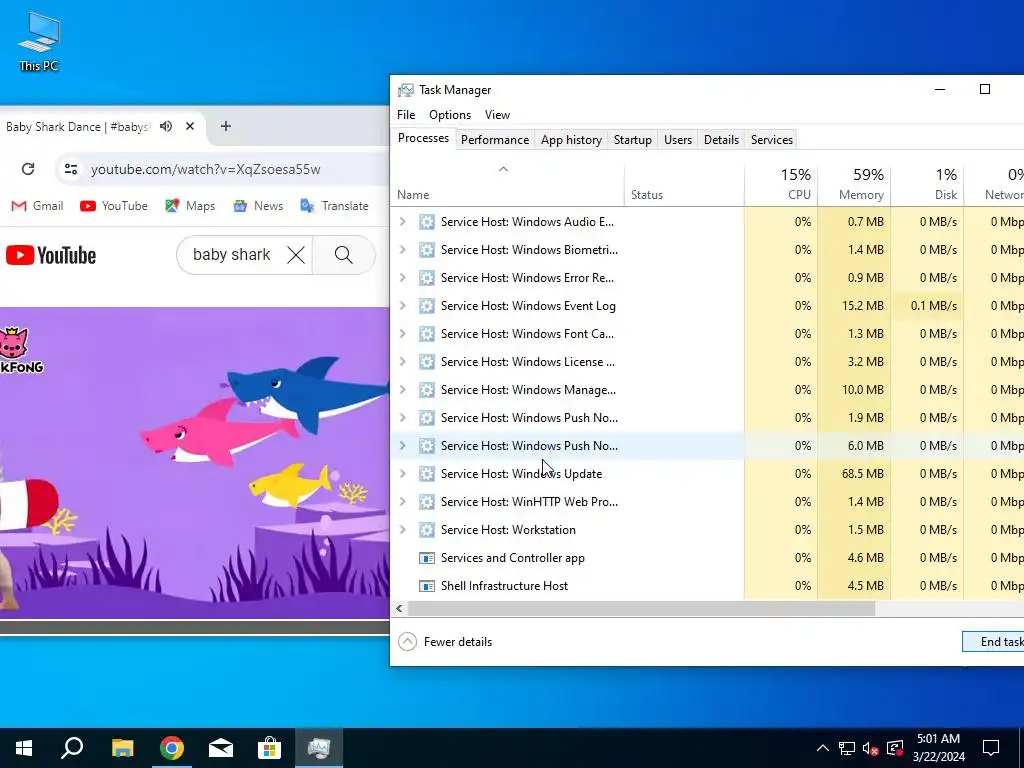1024x768 pixels.
Task: Expand Service Host: Windows Manage... row
Action: click(x=402, y=390)
